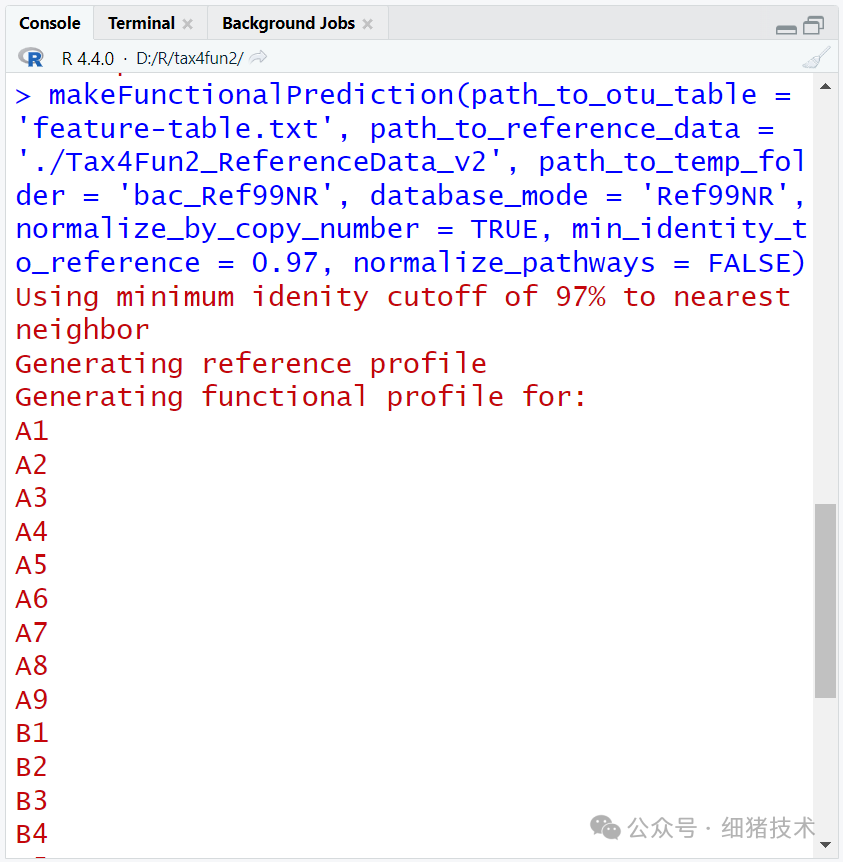Image resolution: width=843 pixels, height=862 pixels.
Task: Click the scrollbar up arrow
Action: (x=827, y=86)
